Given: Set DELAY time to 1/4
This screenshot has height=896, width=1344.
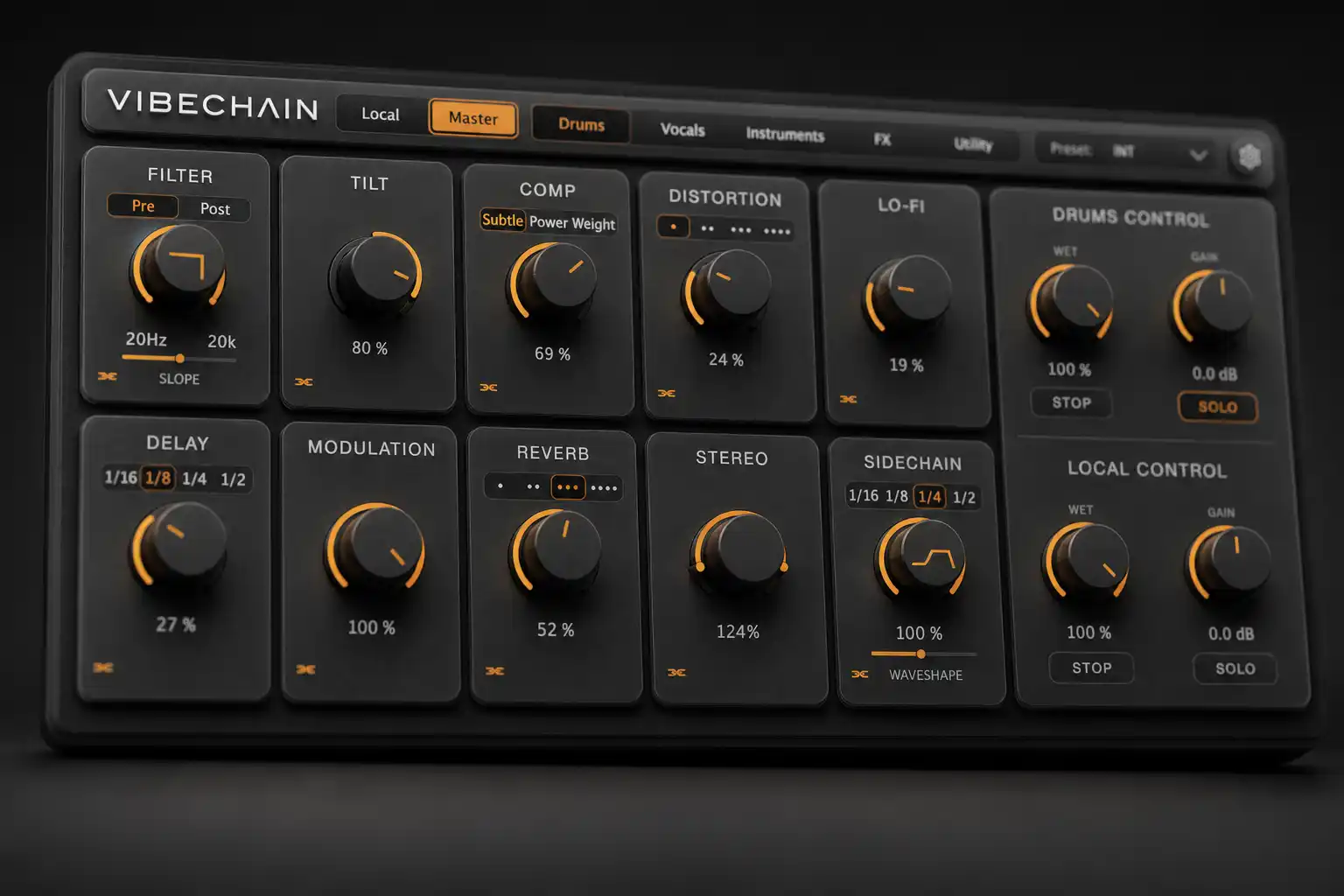Looking at the screenshot, I should tap(194, 479).
